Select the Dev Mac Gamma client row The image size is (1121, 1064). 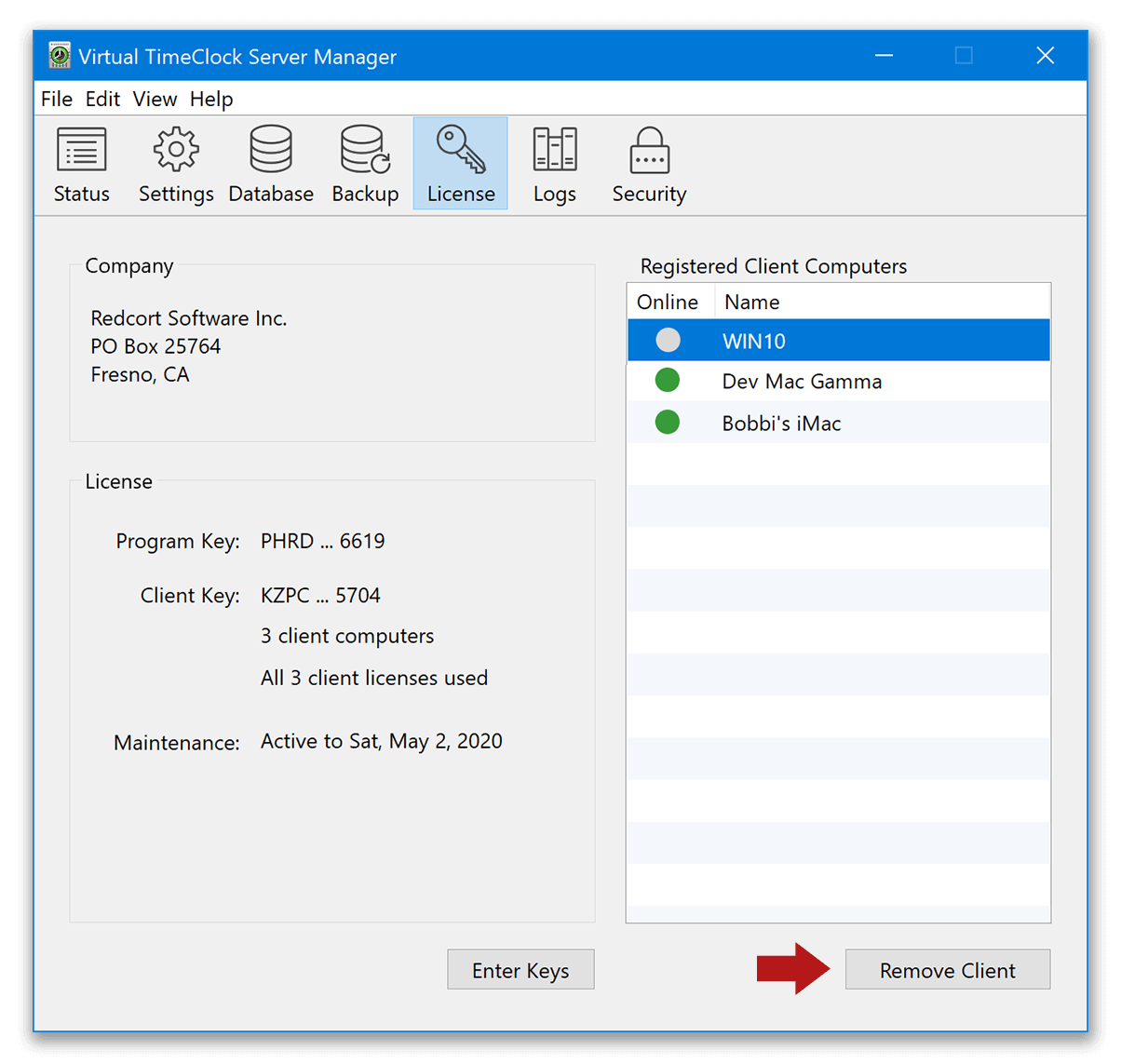tap(801, 380)
